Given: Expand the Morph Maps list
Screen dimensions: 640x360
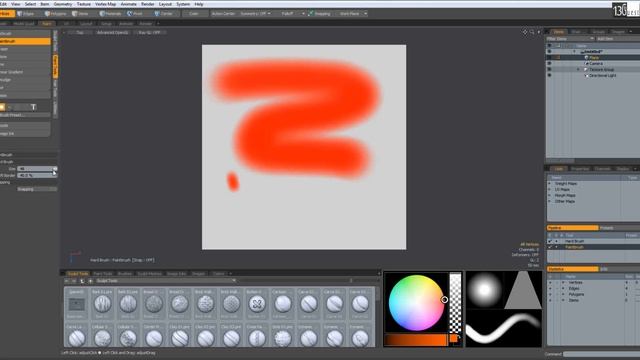Looking at the screenshot, I should coord(549,196).
